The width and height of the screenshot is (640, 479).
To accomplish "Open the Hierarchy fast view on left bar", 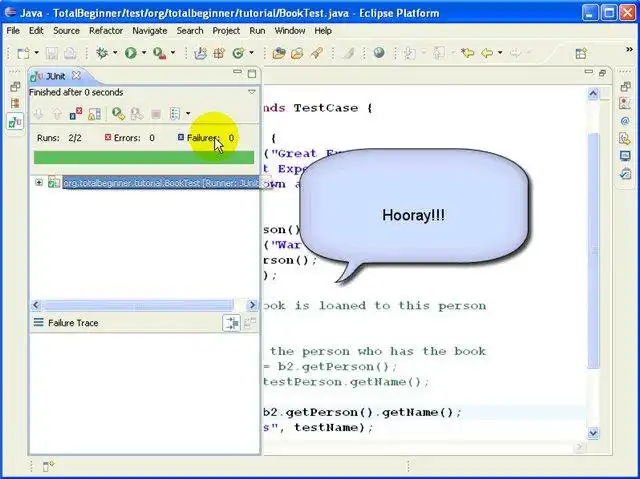I will tap(15, 104).
